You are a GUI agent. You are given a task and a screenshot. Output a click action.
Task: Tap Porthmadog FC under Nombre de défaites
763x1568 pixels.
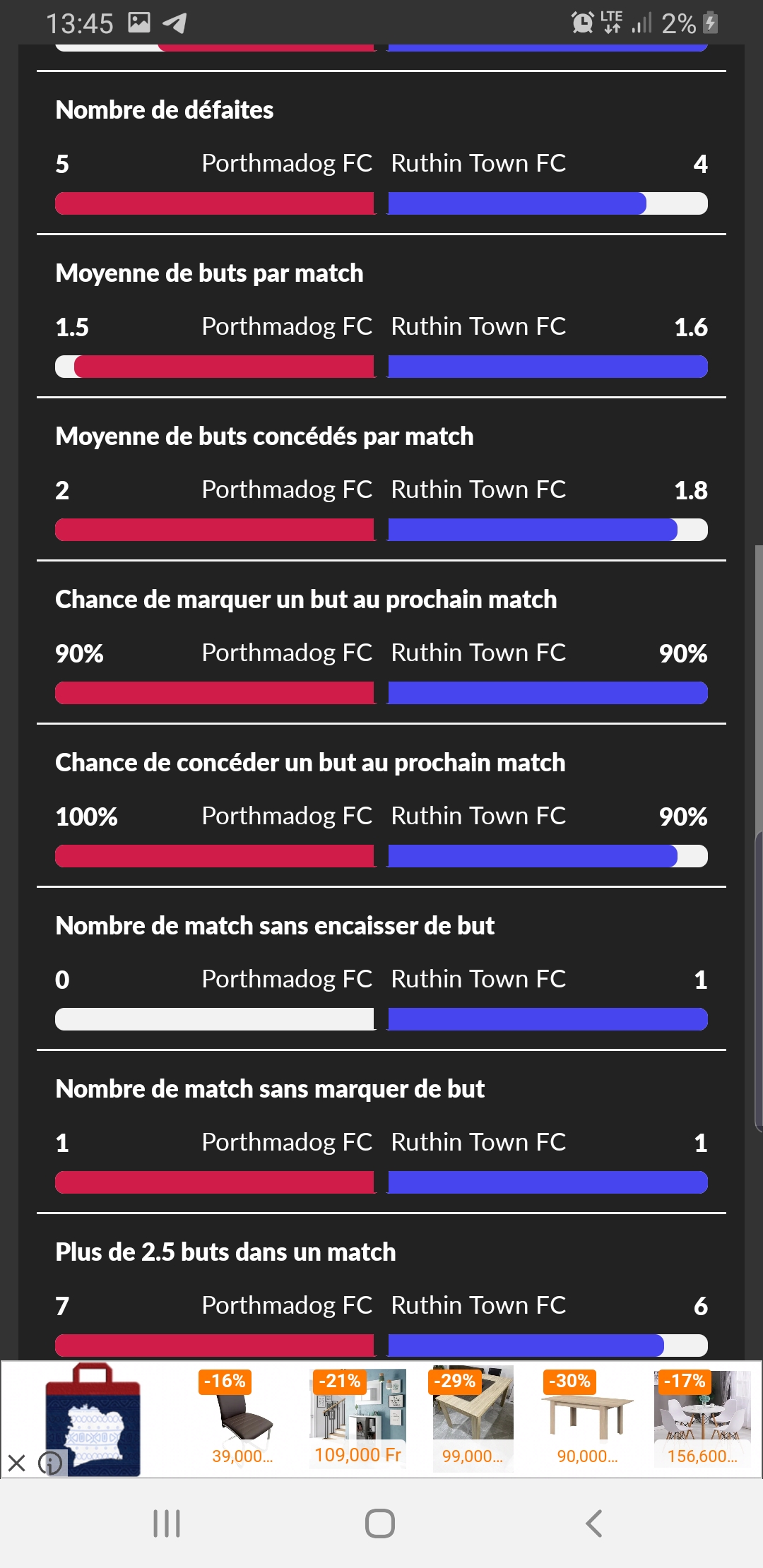(287, 163)
